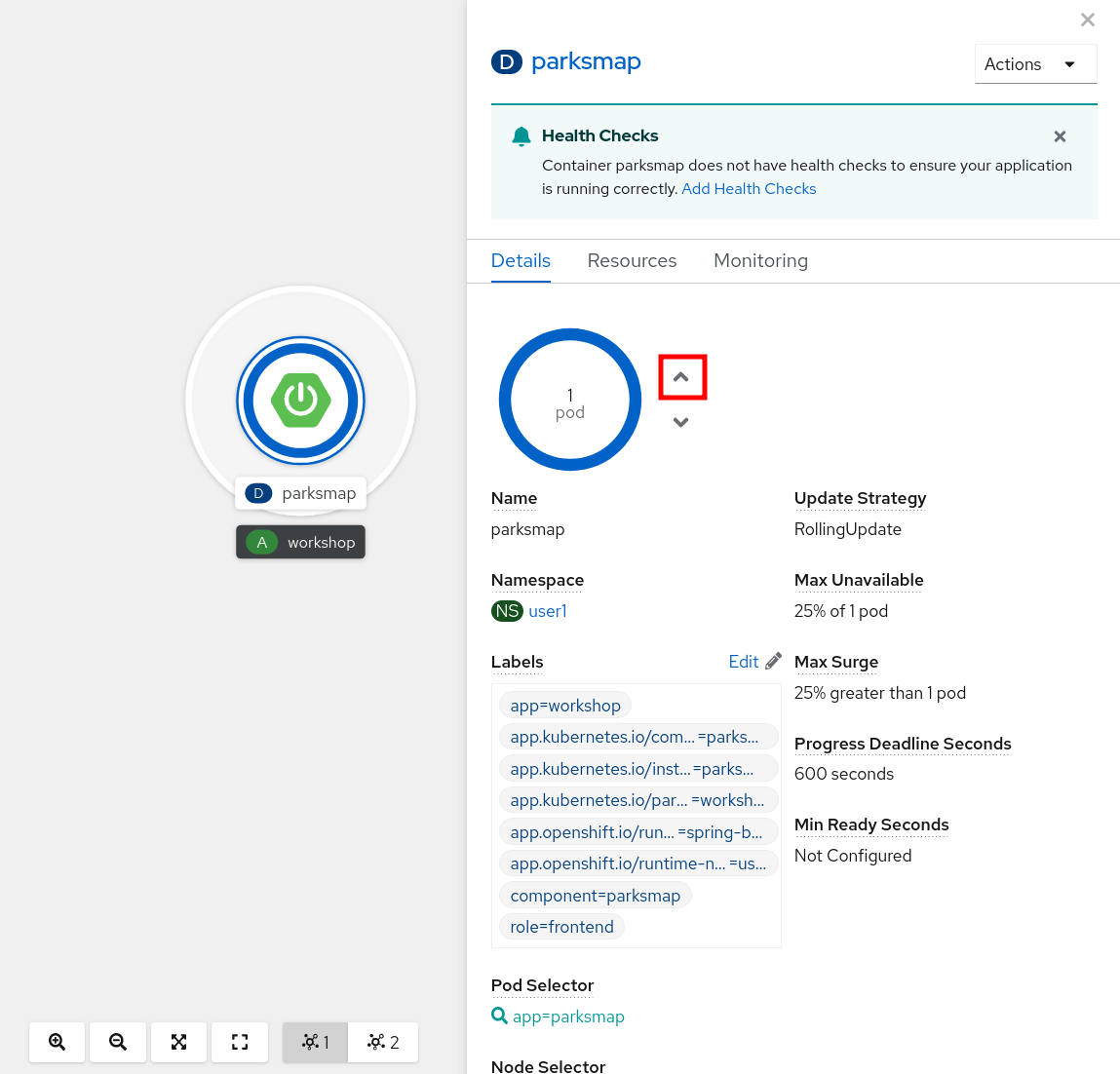Open the Monitoring tab
Viewport: 1120px width, 1074px height.
click(x=760, y=261)
